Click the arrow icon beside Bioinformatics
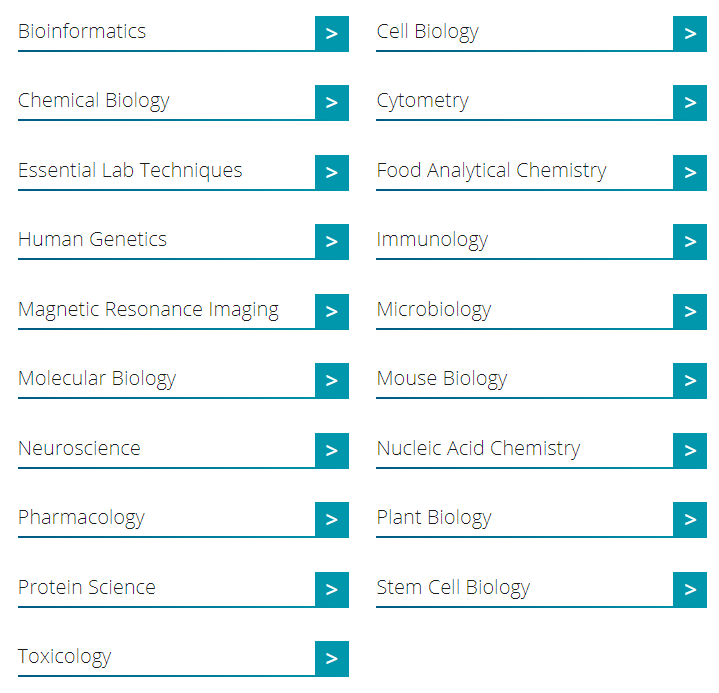719x693 pixels. click(331, 33)
